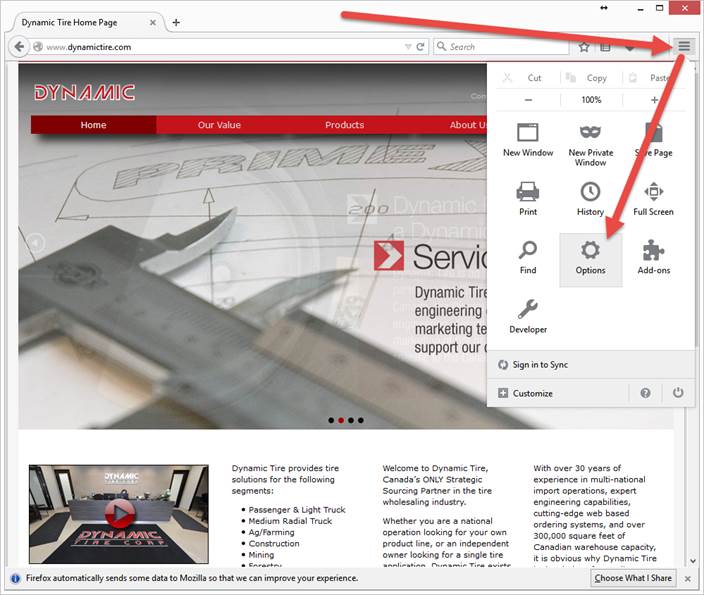The image size is (704, 595).
Task: Click the hamburger menu button
Action: click(x=684, y=46)
